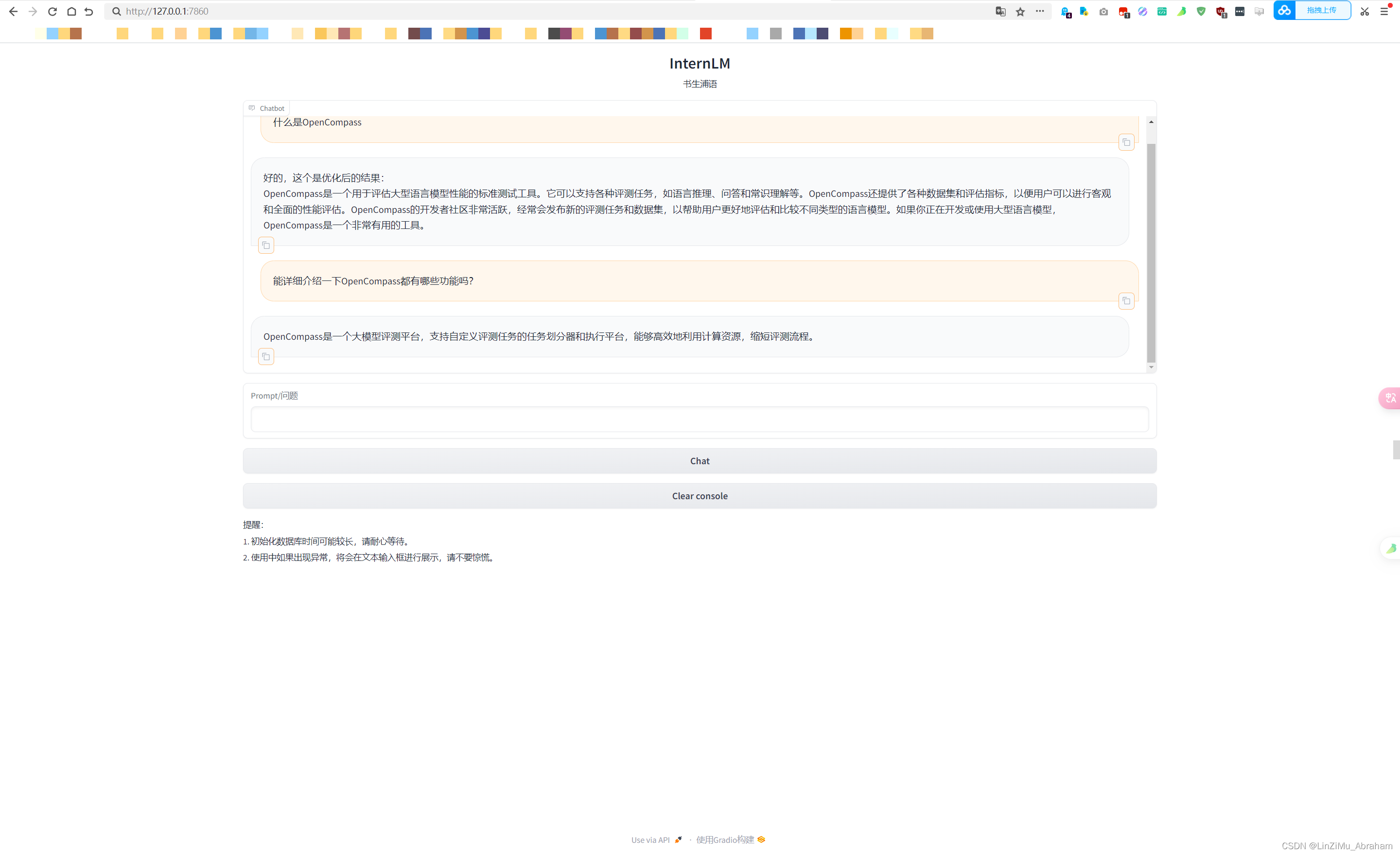This screenshot has width=1400, height=855.
Task: Bookmark this page with the star icon
Action: (1020, 11)
